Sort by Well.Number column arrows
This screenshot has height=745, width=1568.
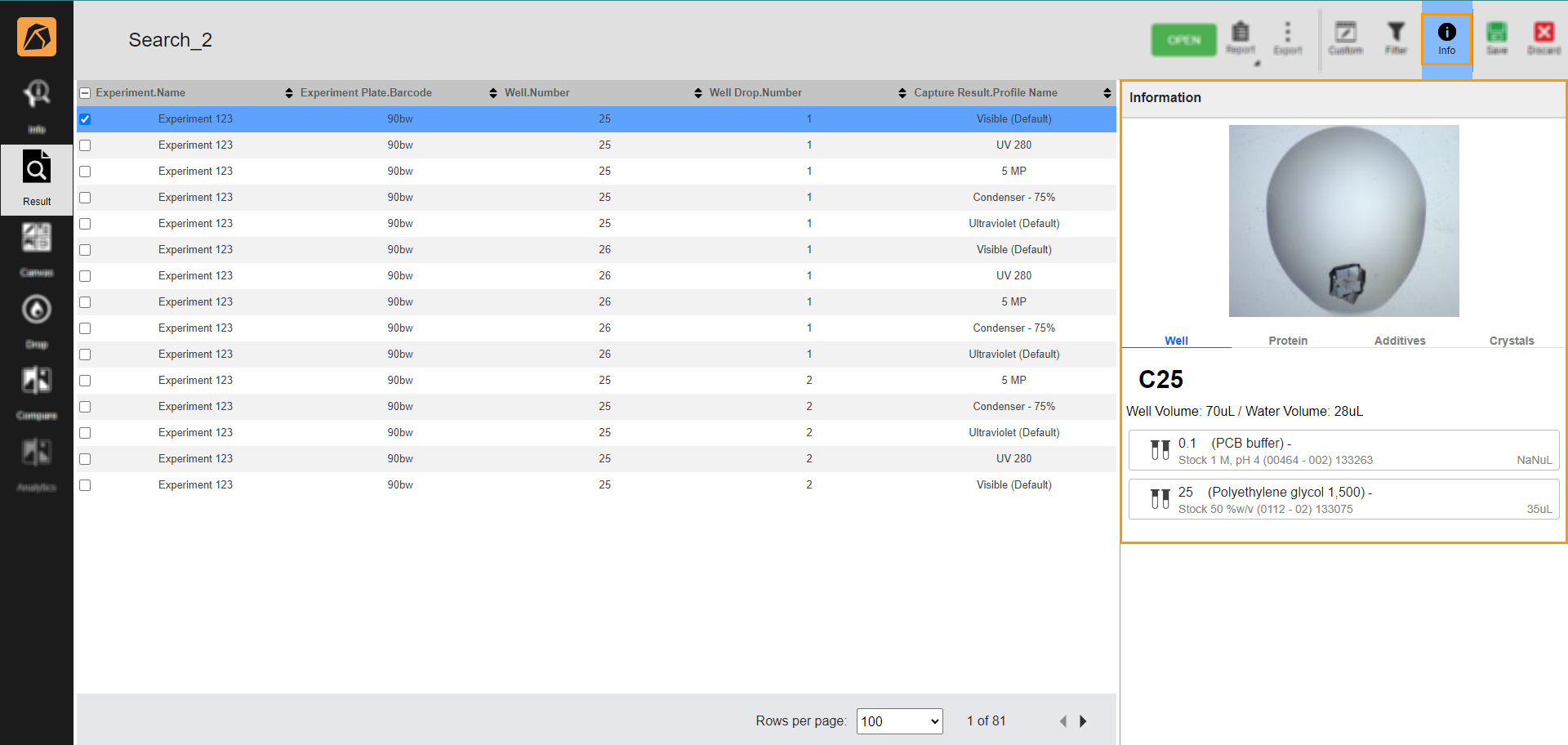698,93
